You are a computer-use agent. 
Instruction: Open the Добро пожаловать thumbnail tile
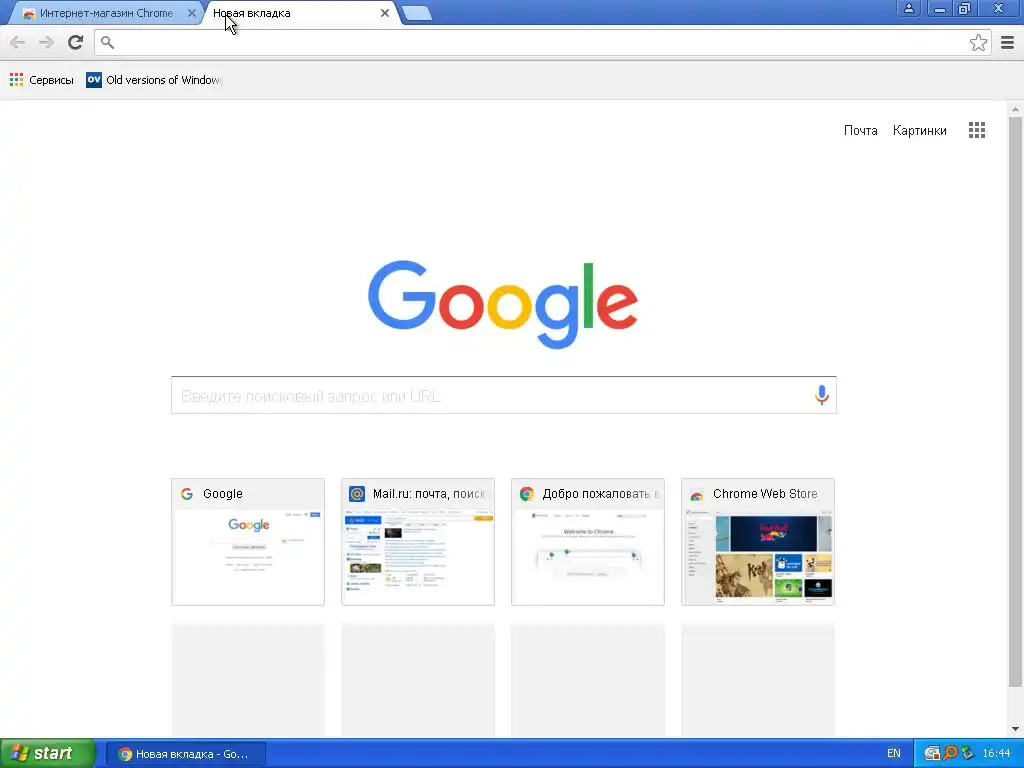pos(588,541)
